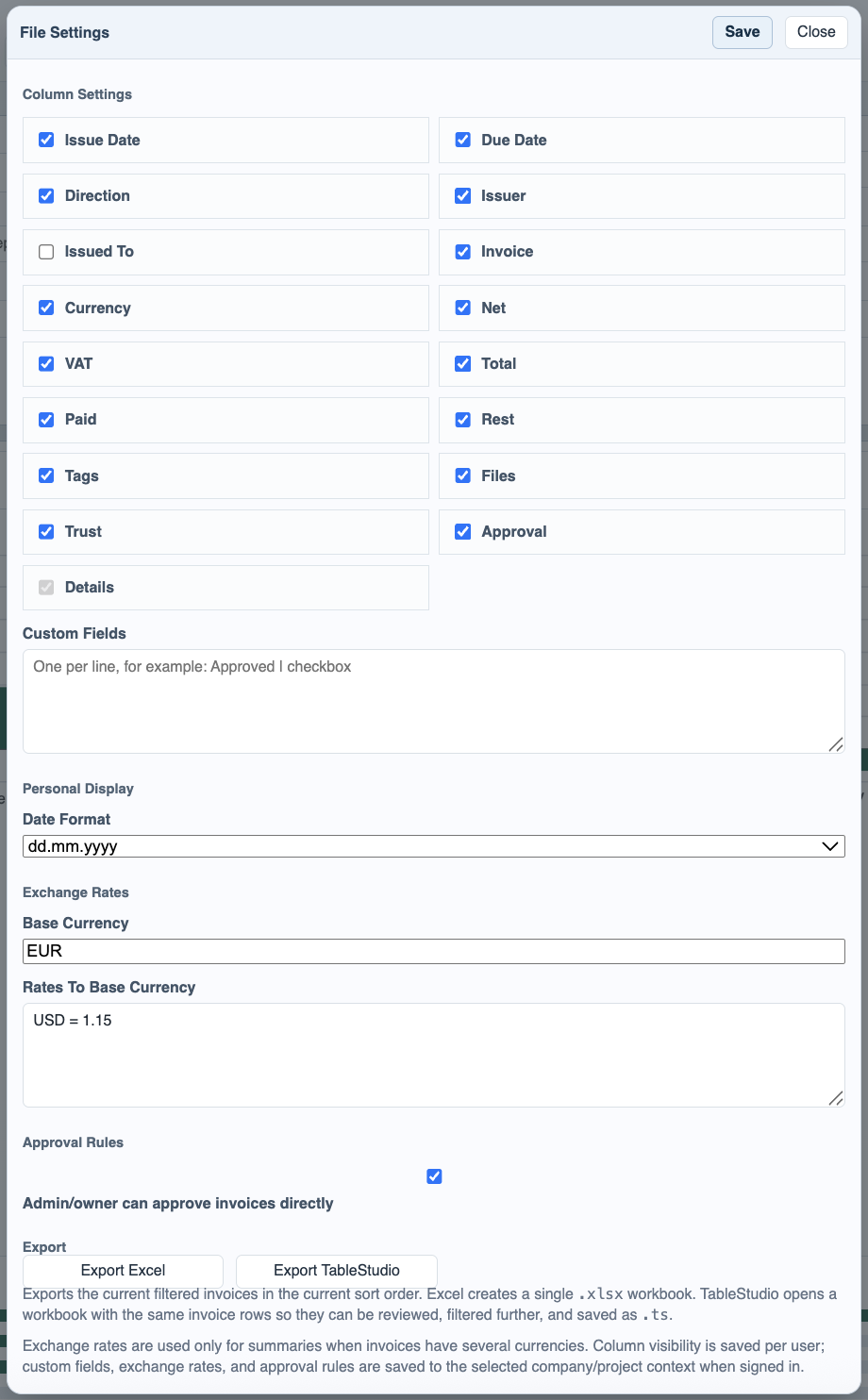Toggle admin/owner direct approval checkbox
The width and height of the screenshot is (868, 1400).
[434, 1176]
